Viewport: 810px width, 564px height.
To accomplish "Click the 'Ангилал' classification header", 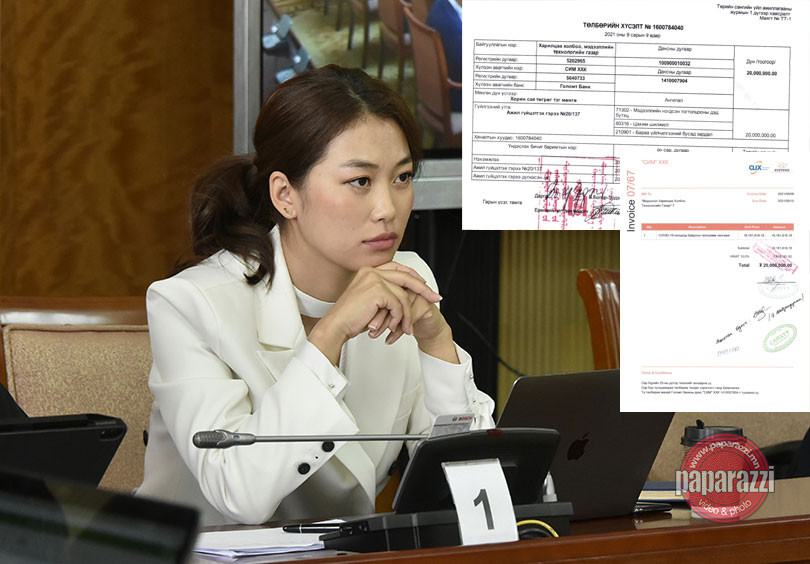I will click(674, 102).
